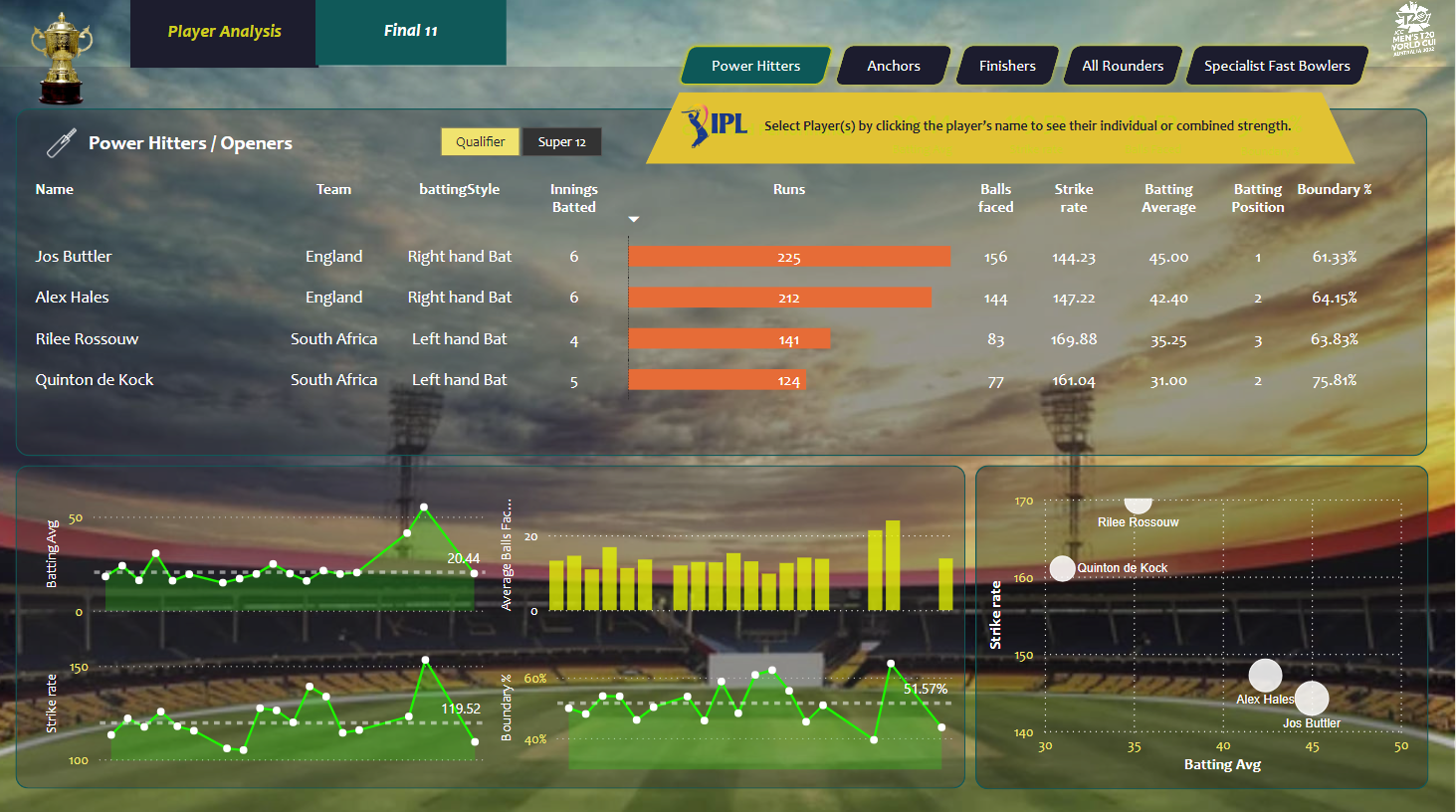This screenshot has height=812, width=1456.
Task: Click strike rate value 147.22
Action: click(1074, 298)
